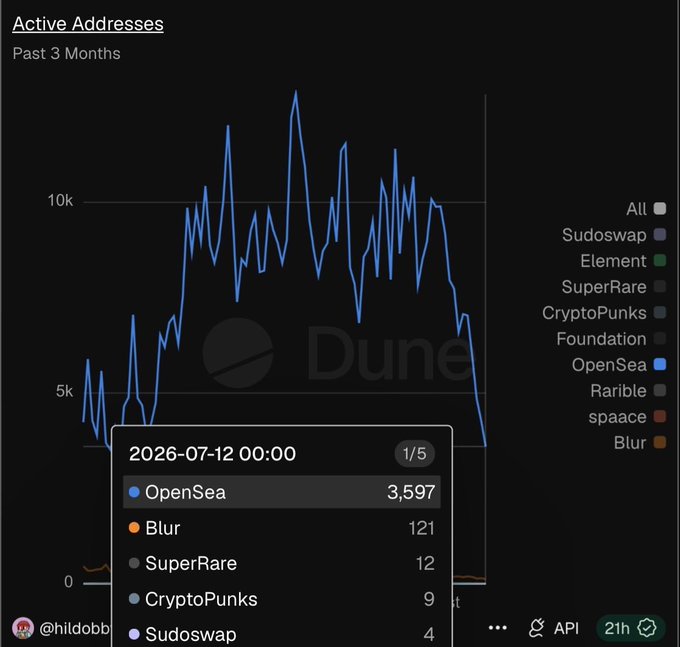Open the API button
680x647 pixels.
click(x=554, y=628)
